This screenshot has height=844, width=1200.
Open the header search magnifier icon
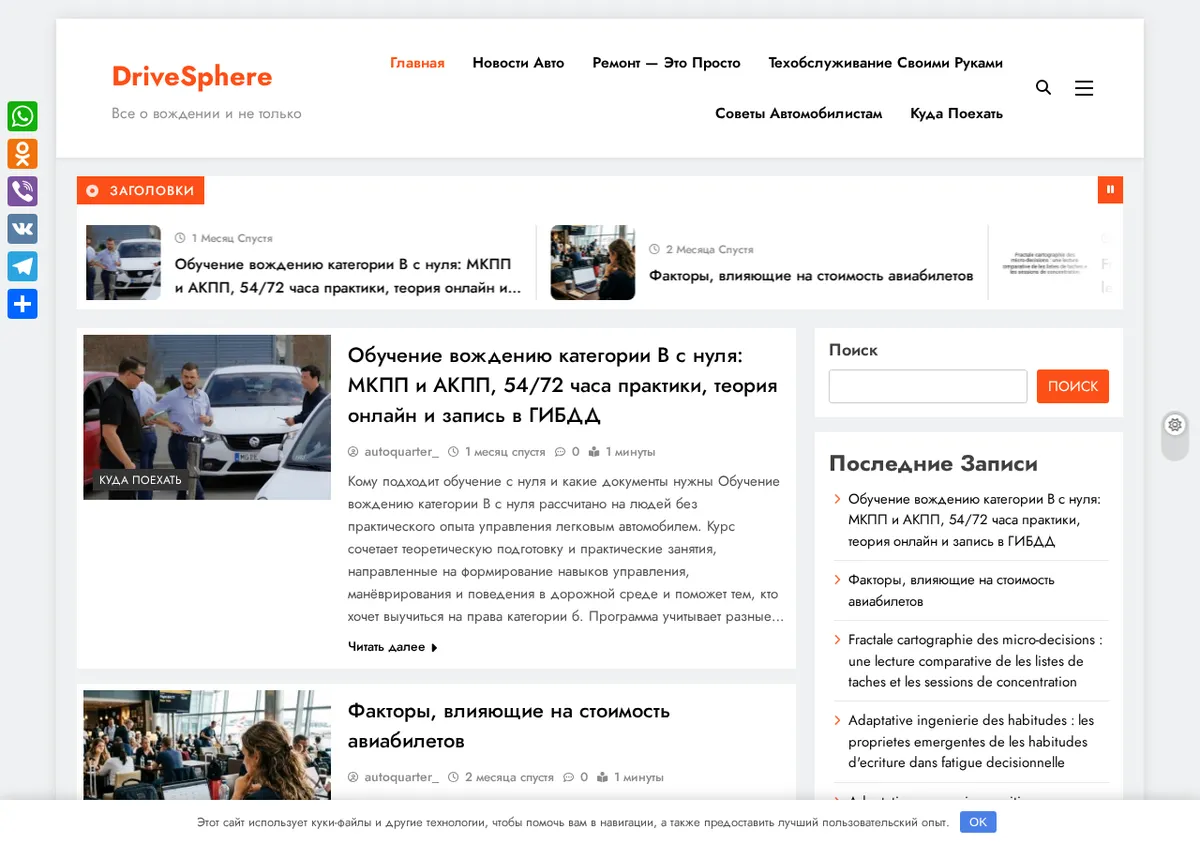coord(1043,88)
